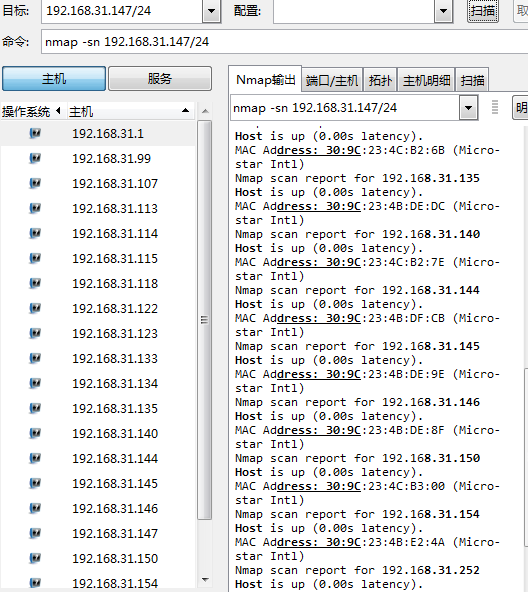Click the OS icon next to 192.168.31.1
528x592 pixels.
[x=35, y=133]
